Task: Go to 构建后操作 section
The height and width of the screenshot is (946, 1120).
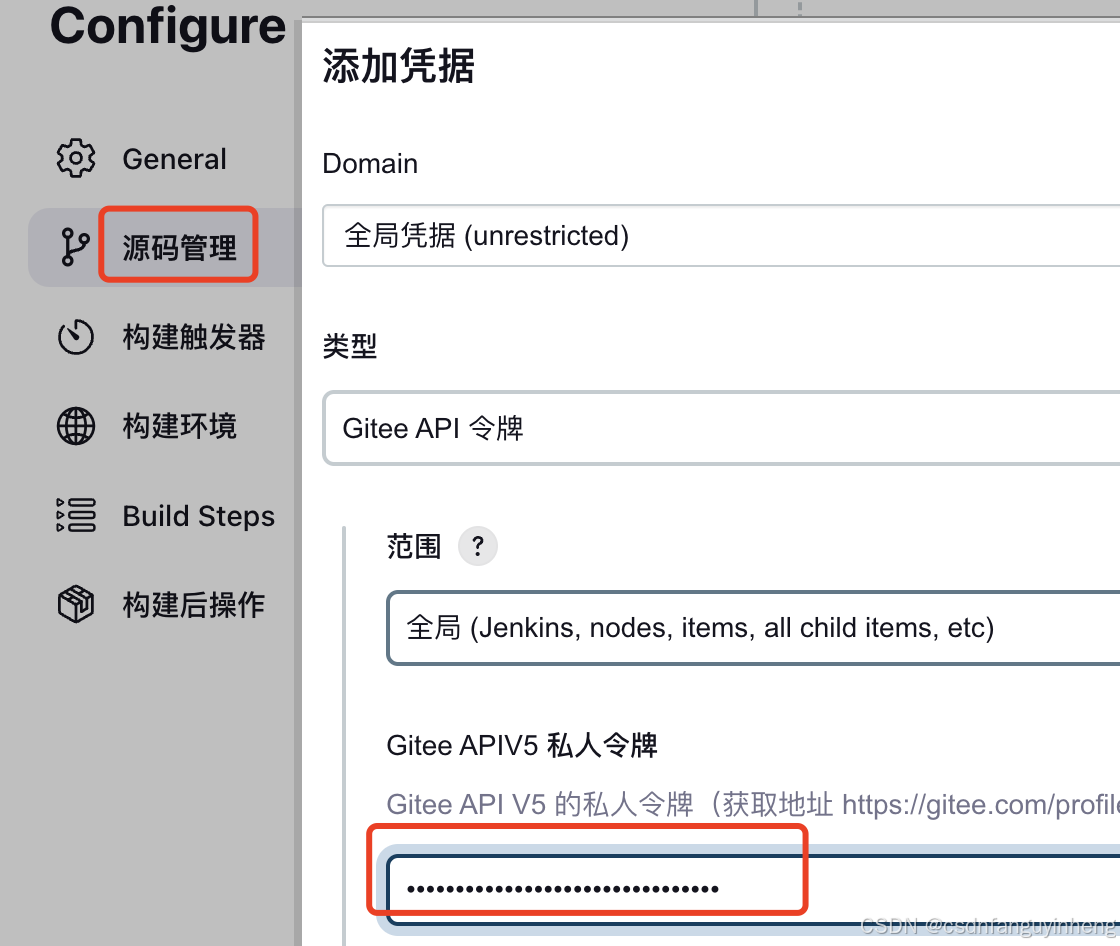Action: click(x=194, y=605)
